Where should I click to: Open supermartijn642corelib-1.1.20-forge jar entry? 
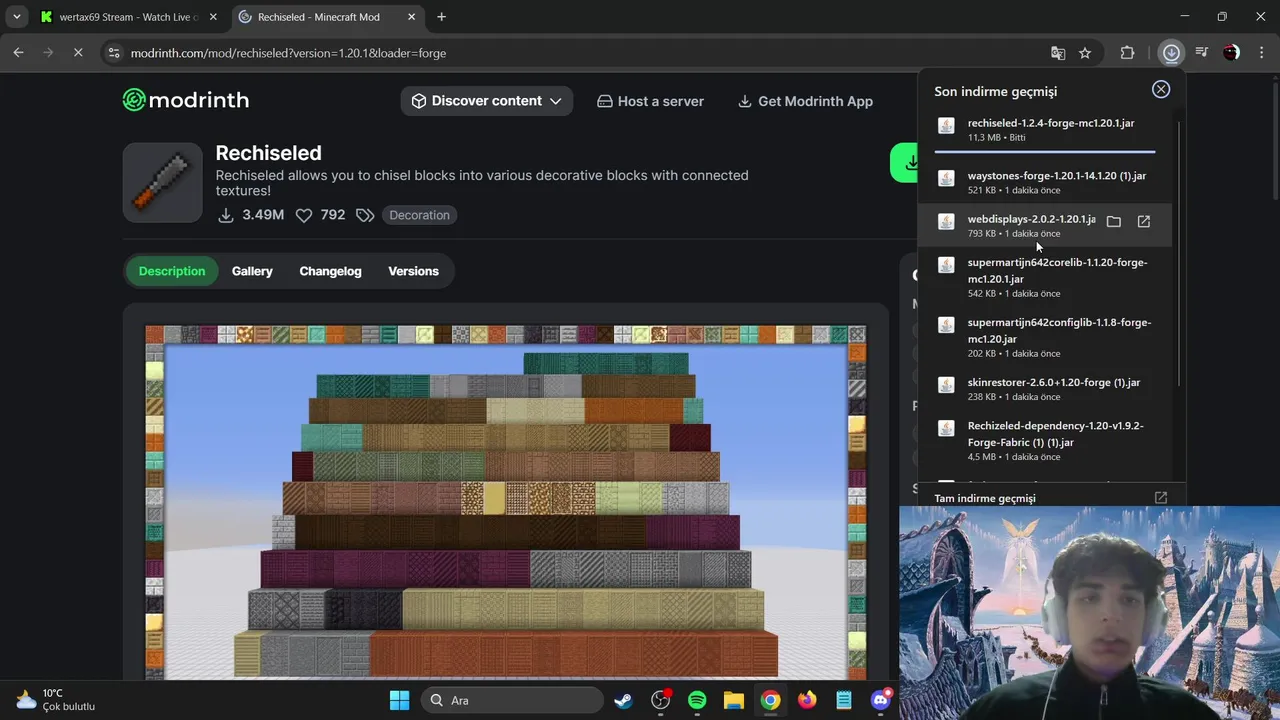[1045, 277]
